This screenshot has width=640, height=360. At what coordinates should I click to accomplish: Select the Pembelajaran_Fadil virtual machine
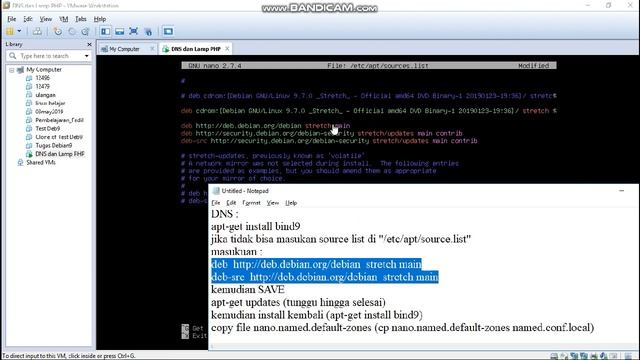tap(60, 120)
